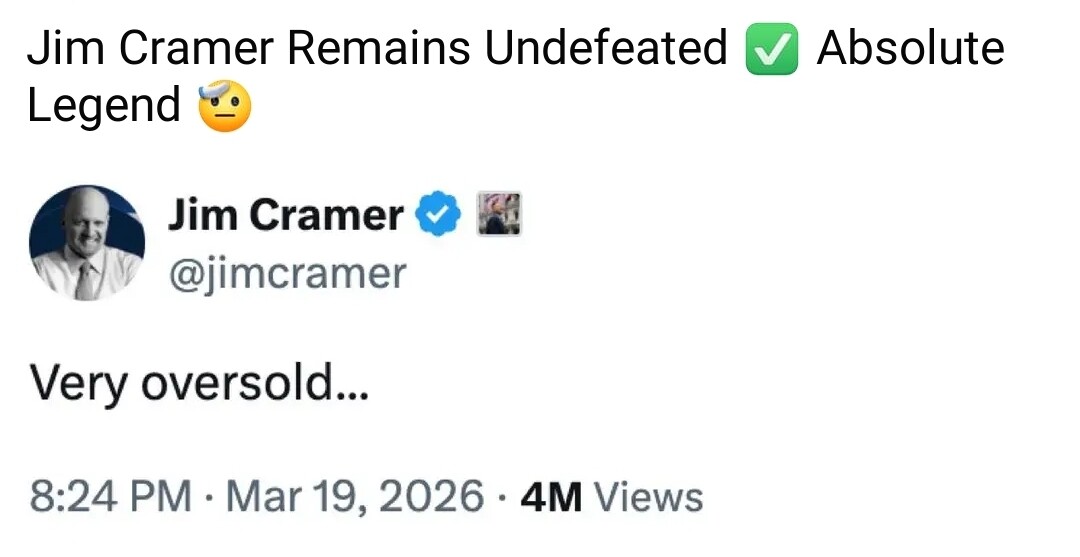Select the word "oversold..." in the tweet

(255, 382)
